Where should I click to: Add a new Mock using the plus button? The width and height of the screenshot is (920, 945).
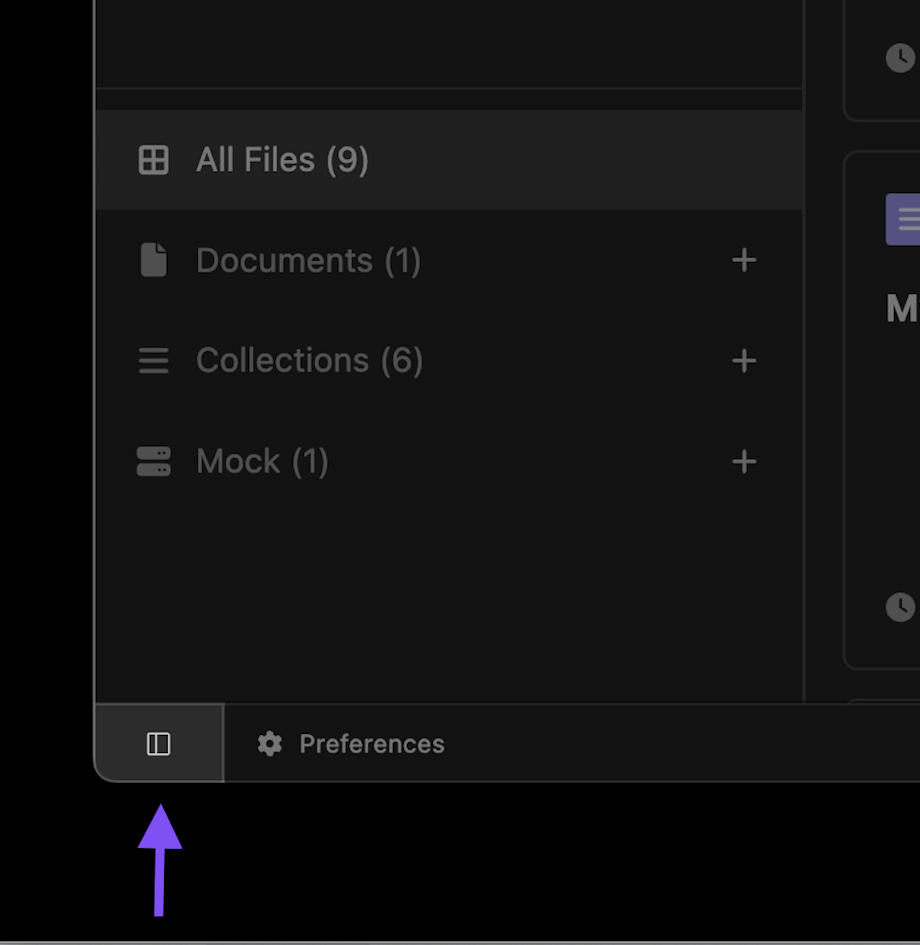[x=744, y=462]
